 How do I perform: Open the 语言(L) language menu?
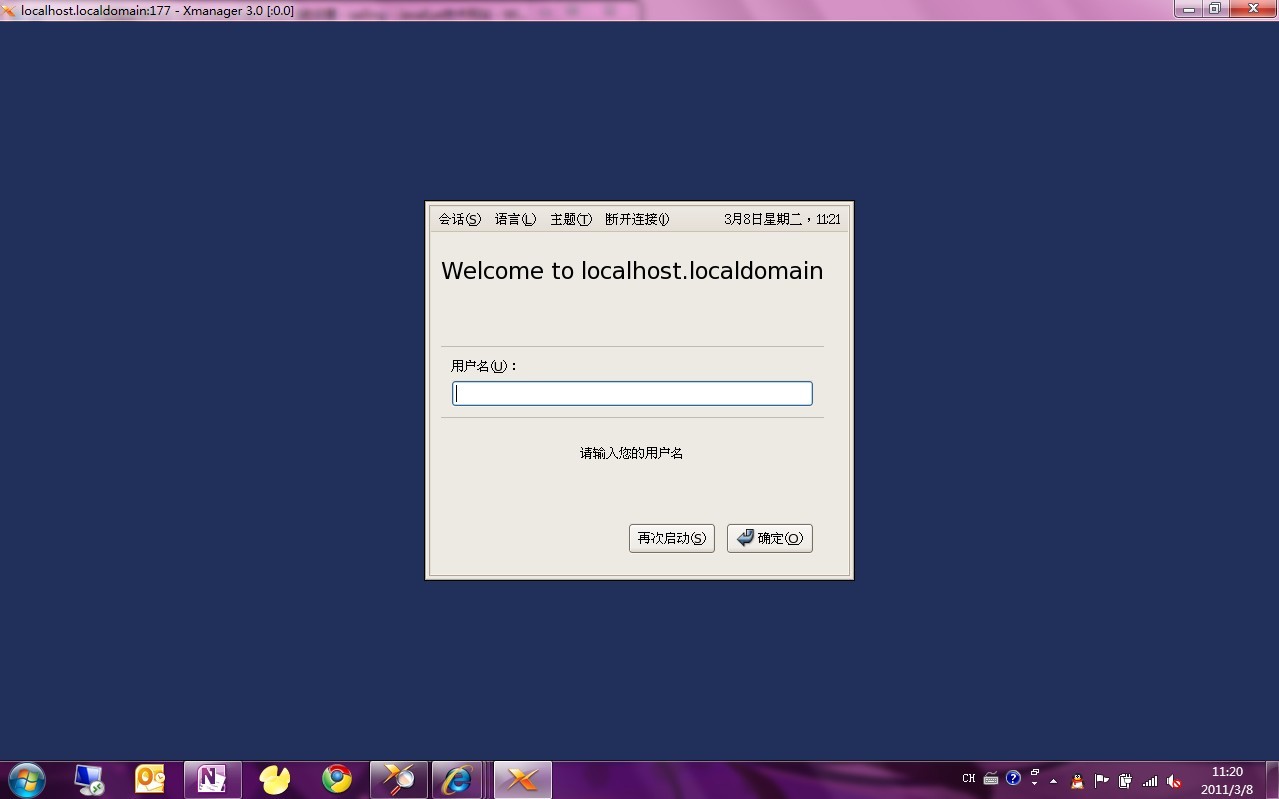click(x=515, y=219)
